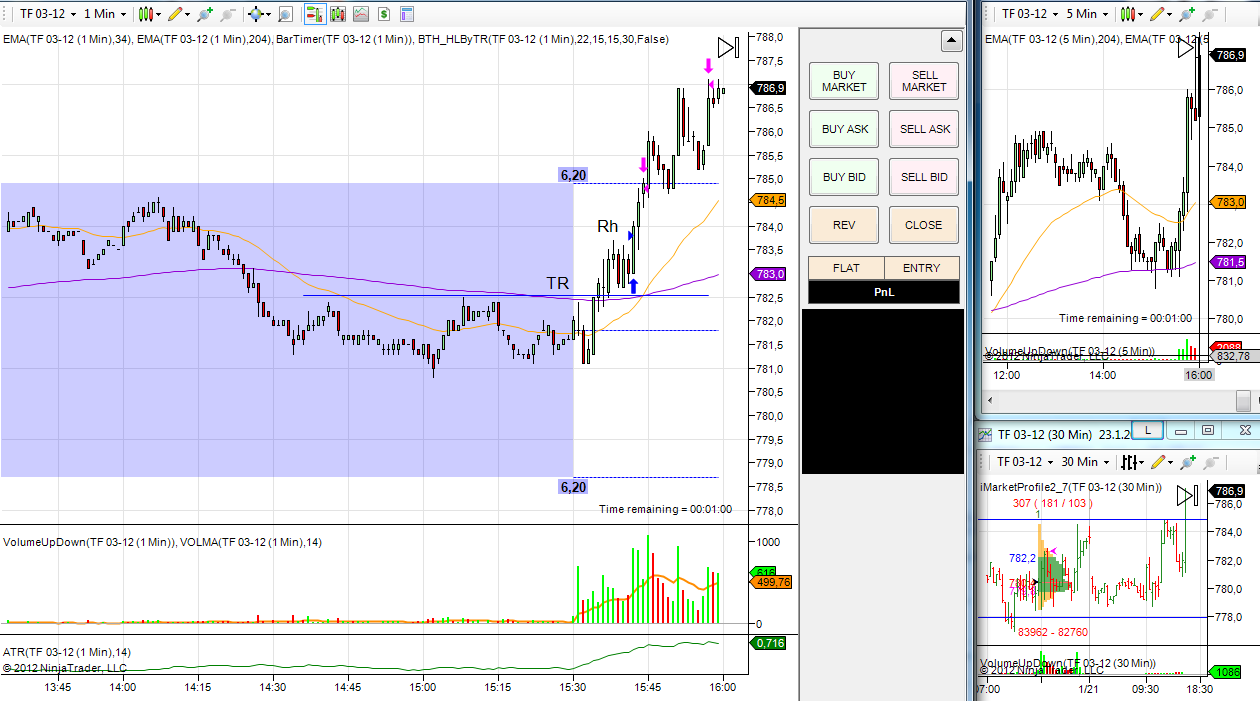This screenshot has height=701, width=1260.
Task: Click the REV reverse position button
Action: click(844, 225)
